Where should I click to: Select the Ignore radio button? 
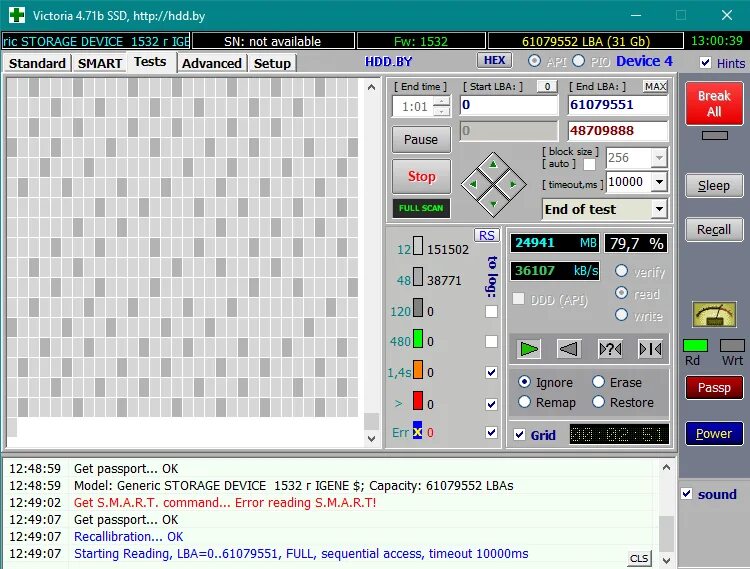point(524,382)
